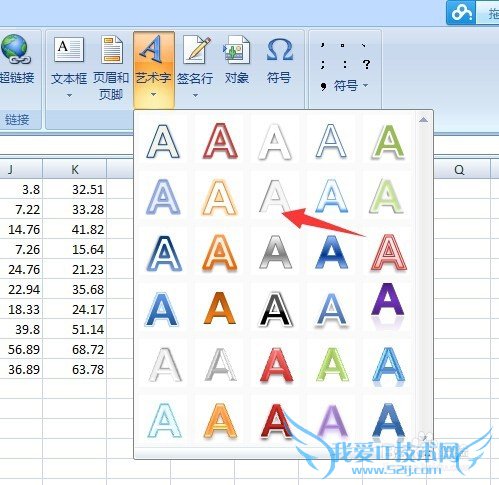Choose pale green WordArt, second row

tap(387, 196)
